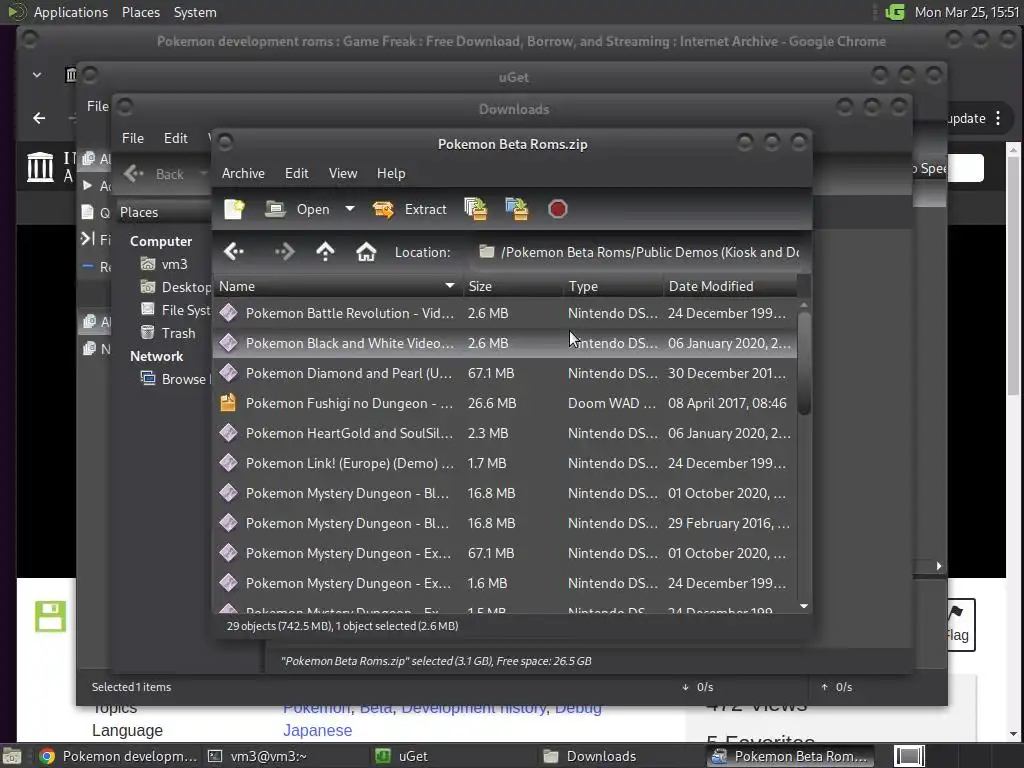Click the 26.6 MB size cell
The image size is (1024, 768).
(492, 403)
